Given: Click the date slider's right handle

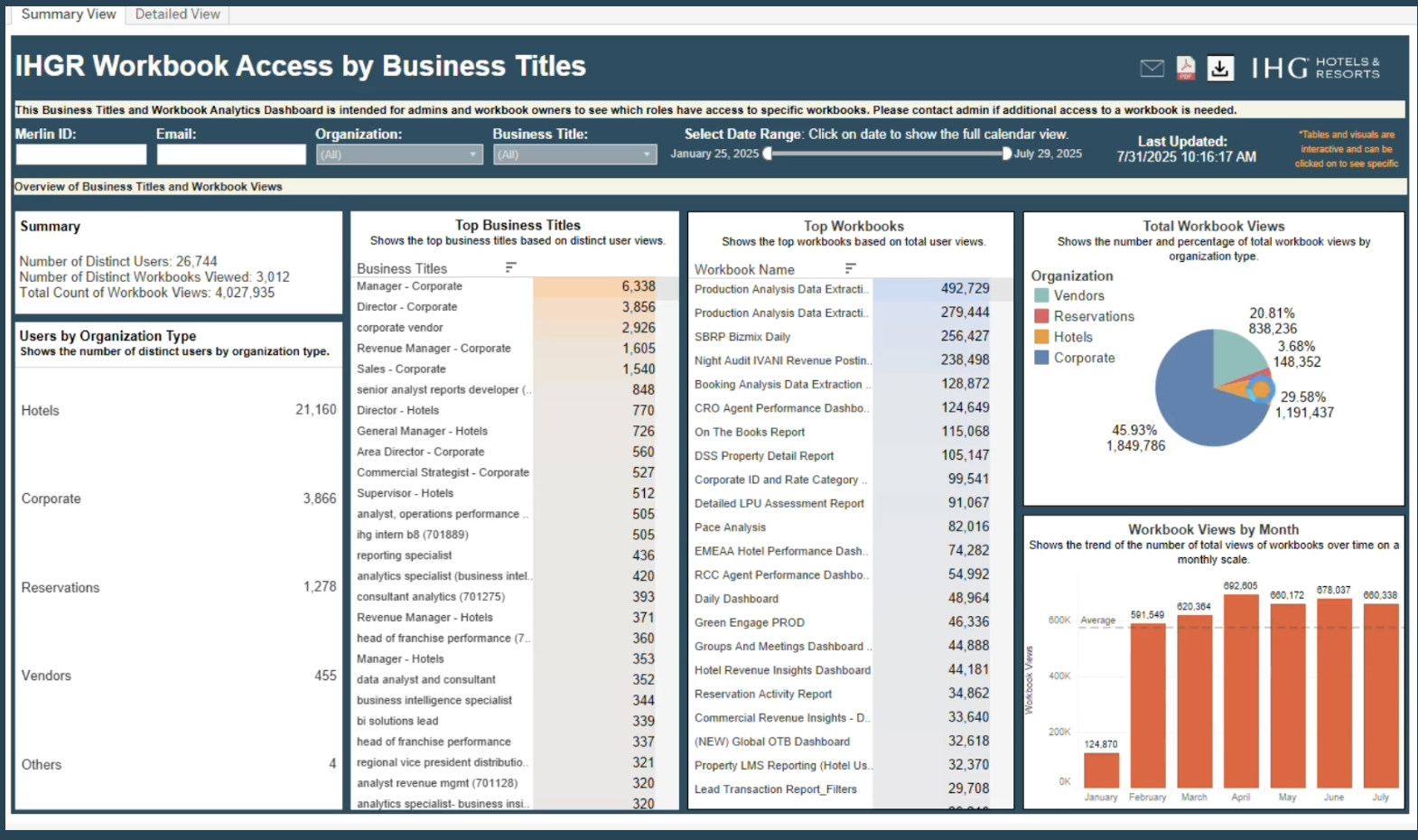Looking at the screenshot, I should 1007,154.
